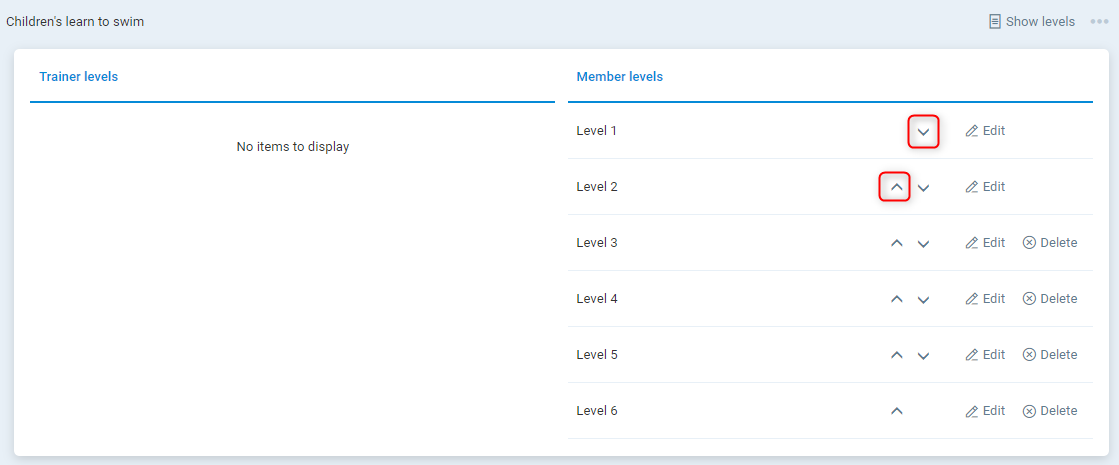Edit Level 2
The image size is (1119, 465).
pyautogui.click(x=985, y=187)
